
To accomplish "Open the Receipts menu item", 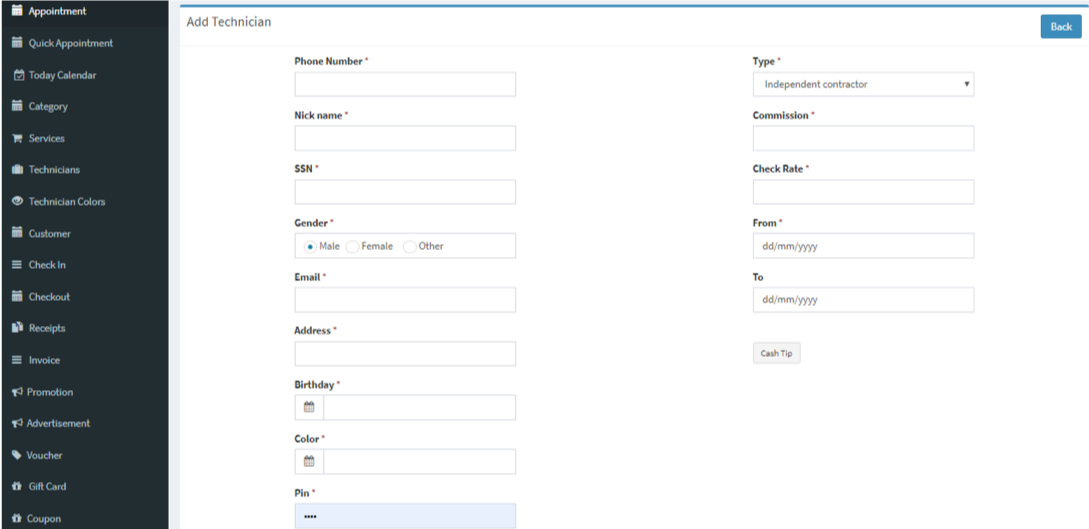I will 84,328.
